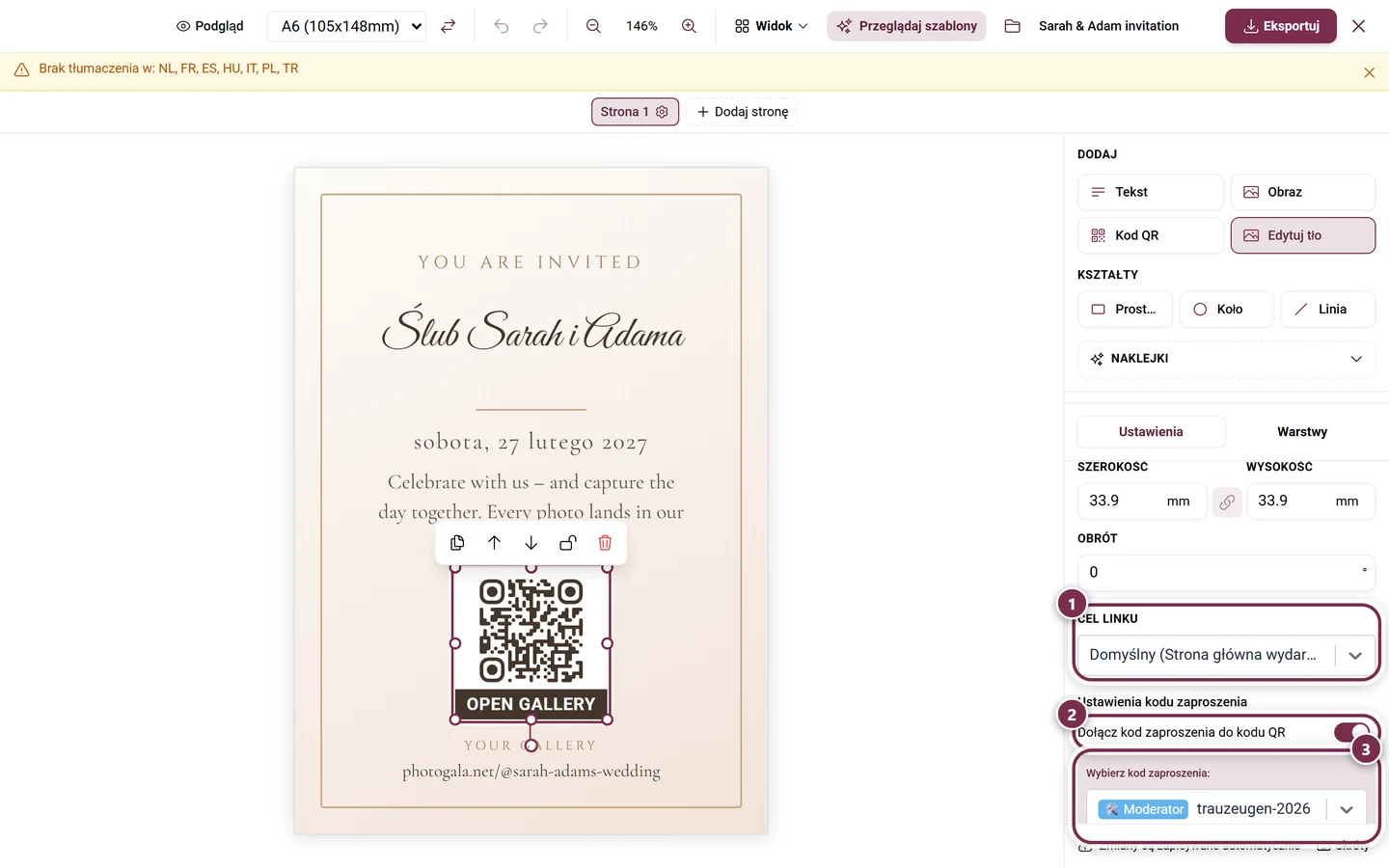Expand the NAKLEJKI stickers section

click(x=1226, y=359)
